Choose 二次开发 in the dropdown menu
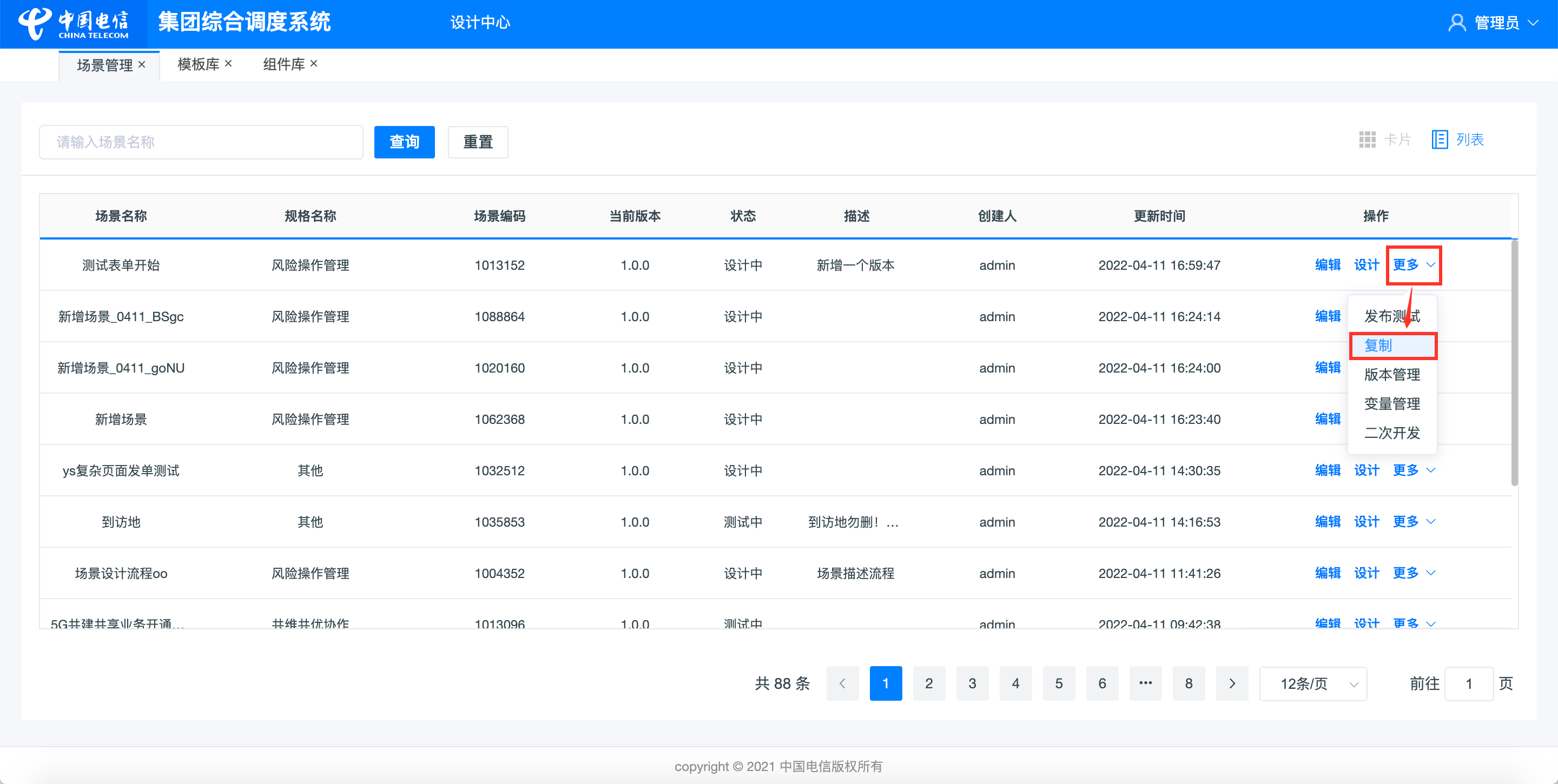 (x=1392, y=433)
